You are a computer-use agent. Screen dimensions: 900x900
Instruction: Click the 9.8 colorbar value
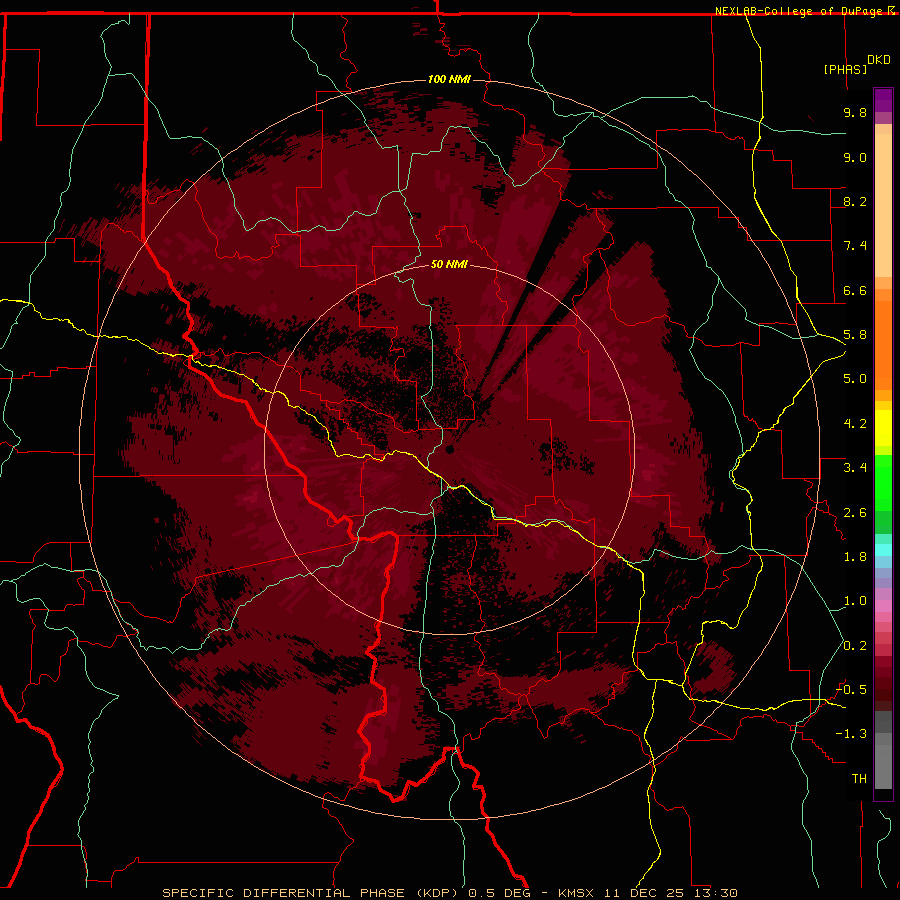click(855, 112)
